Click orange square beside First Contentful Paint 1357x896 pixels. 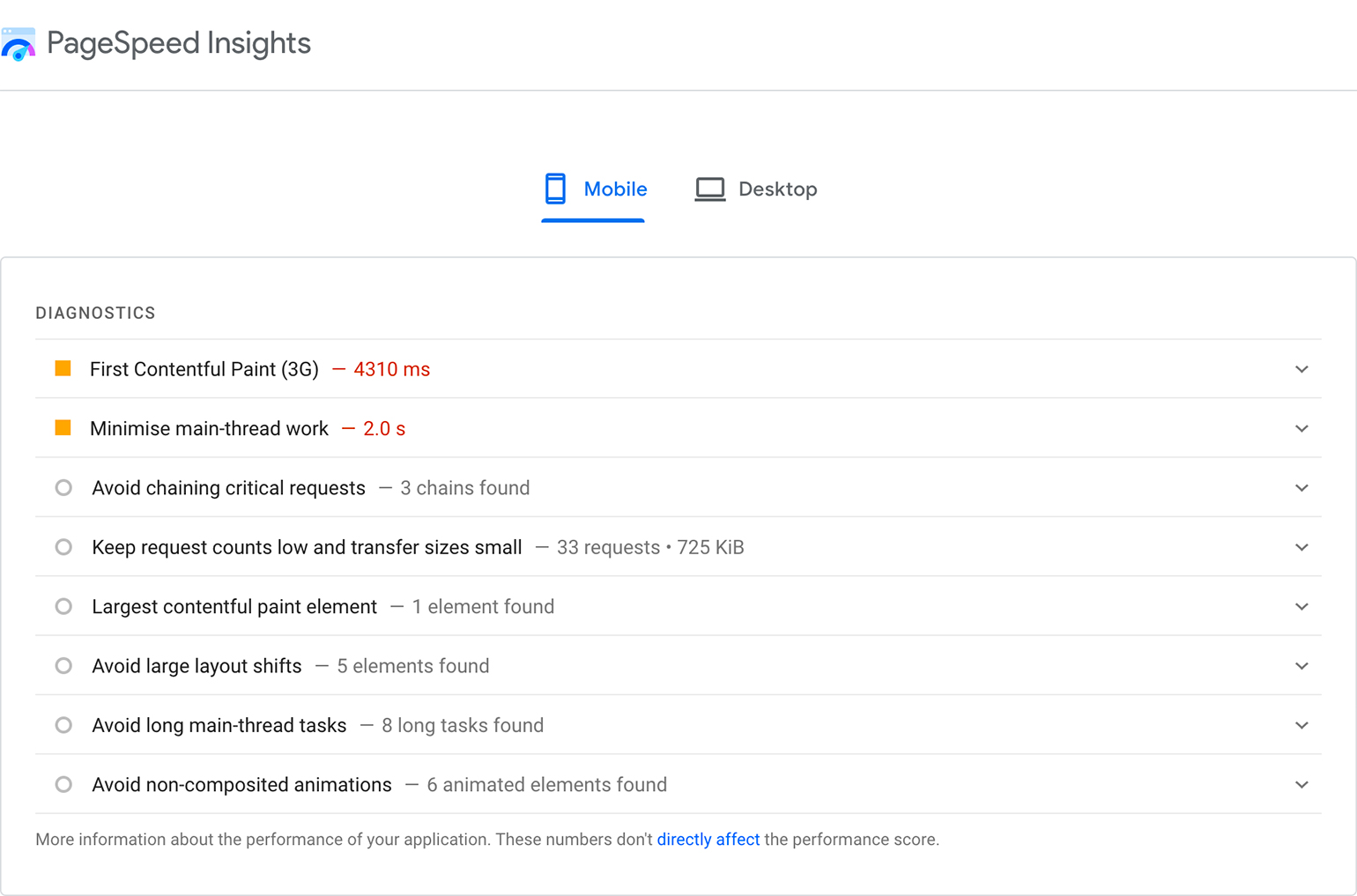63,368
